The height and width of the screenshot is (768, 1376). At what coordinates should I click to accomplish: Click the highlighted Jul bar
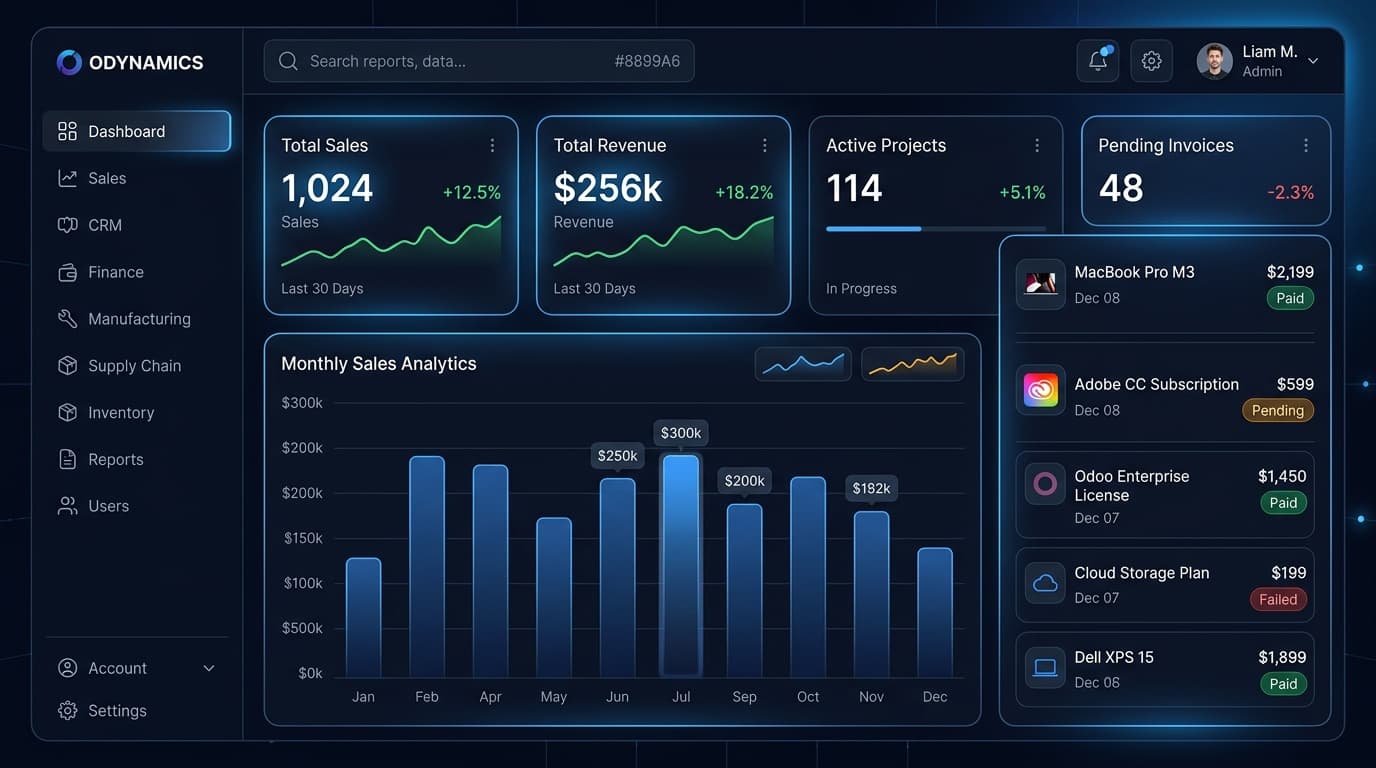(681, 566)
